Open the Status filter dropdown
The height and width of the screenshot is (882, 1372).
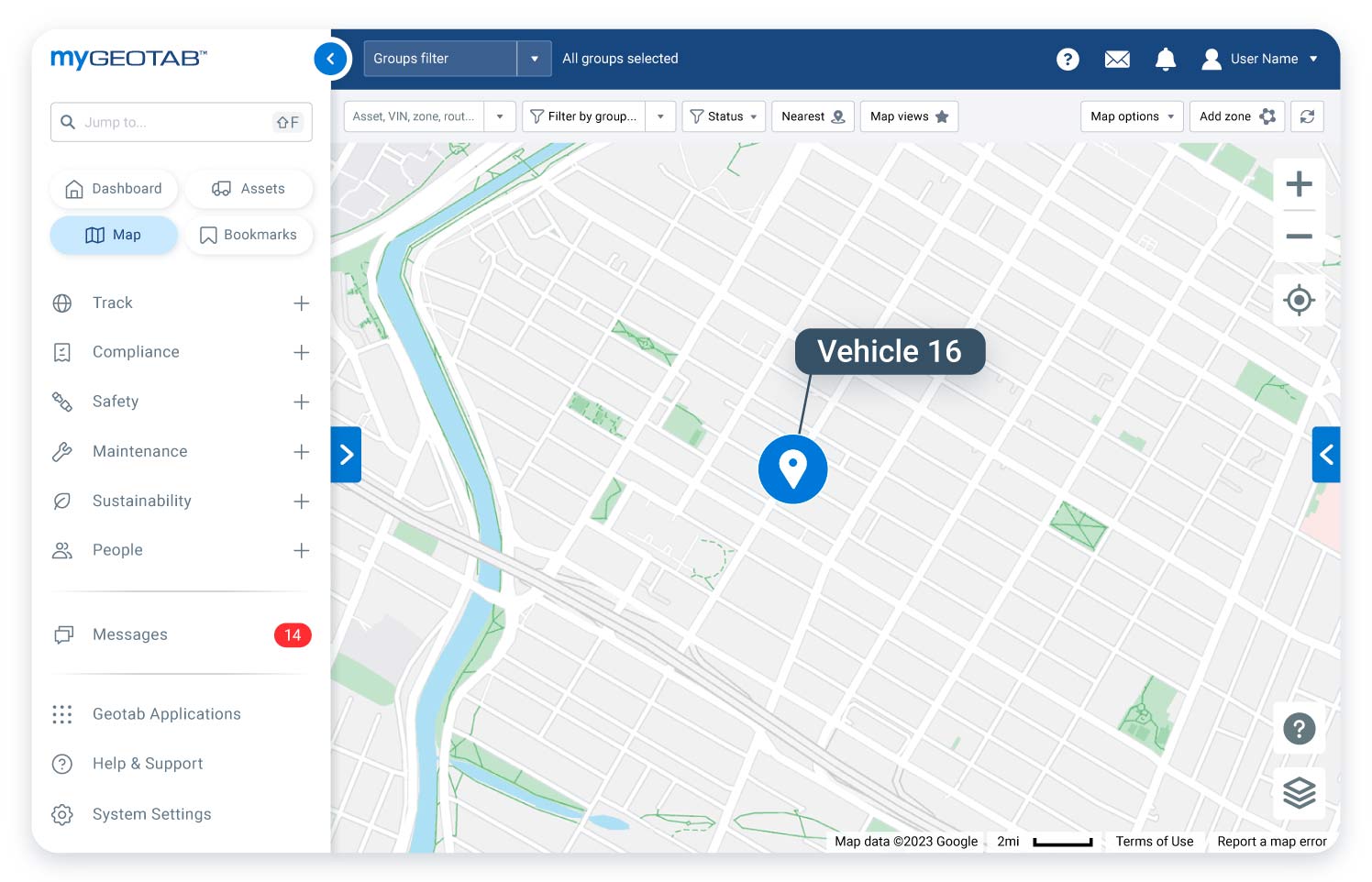click(x=724, y=116)
